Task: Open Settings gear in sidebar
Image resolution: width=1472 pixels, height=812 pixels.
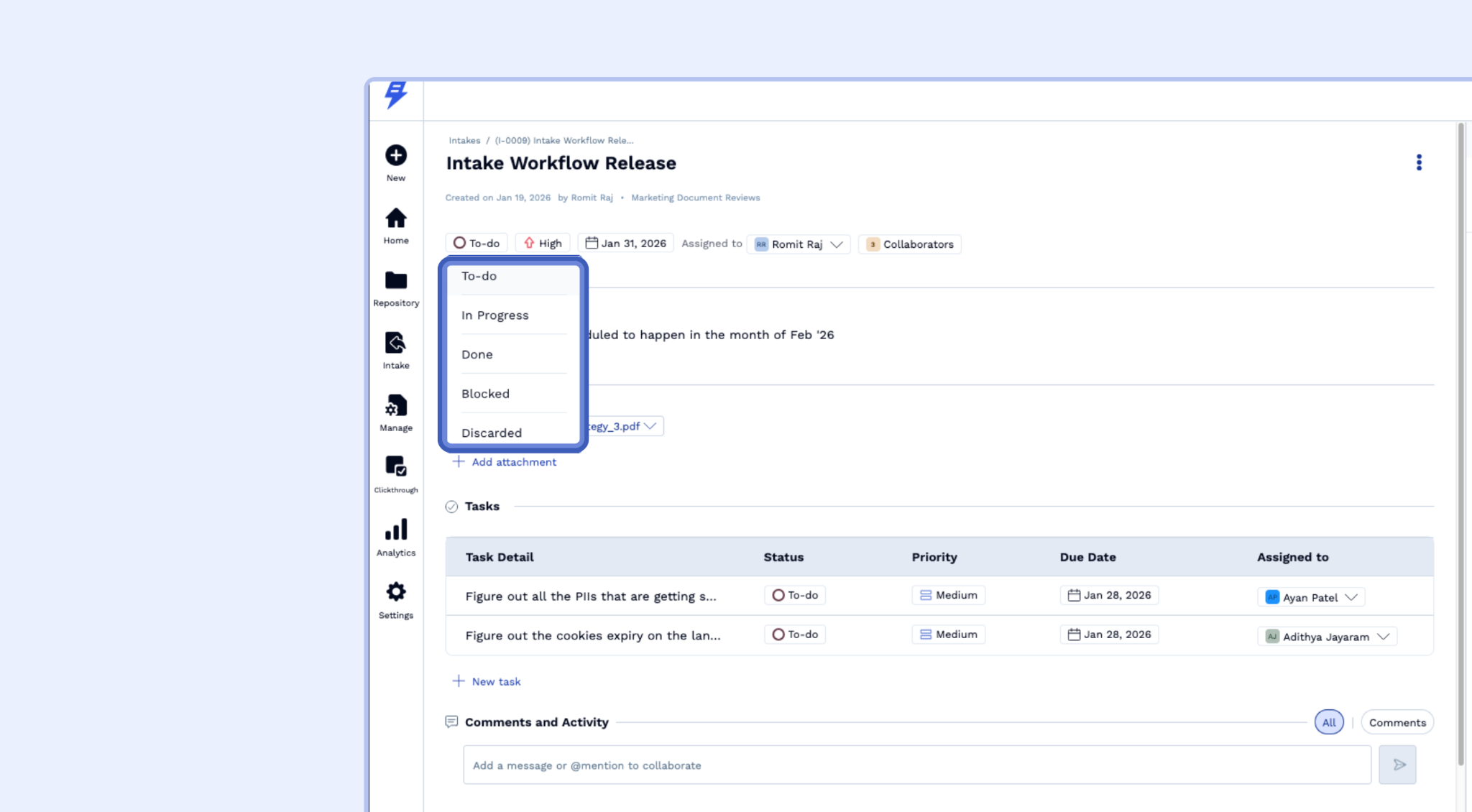Action: (395, 593)
